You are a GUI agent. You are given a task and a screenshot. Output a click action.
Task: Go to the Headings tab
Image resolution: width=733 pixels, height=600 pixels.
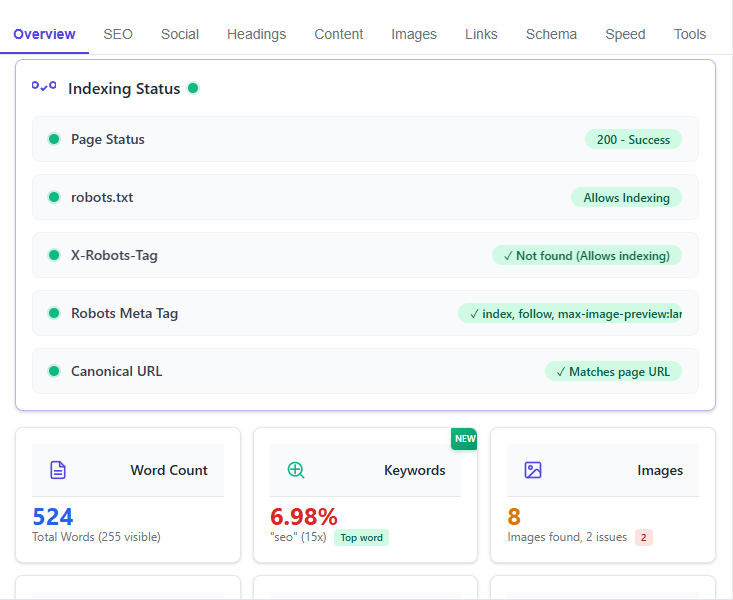tap(257, 34)
